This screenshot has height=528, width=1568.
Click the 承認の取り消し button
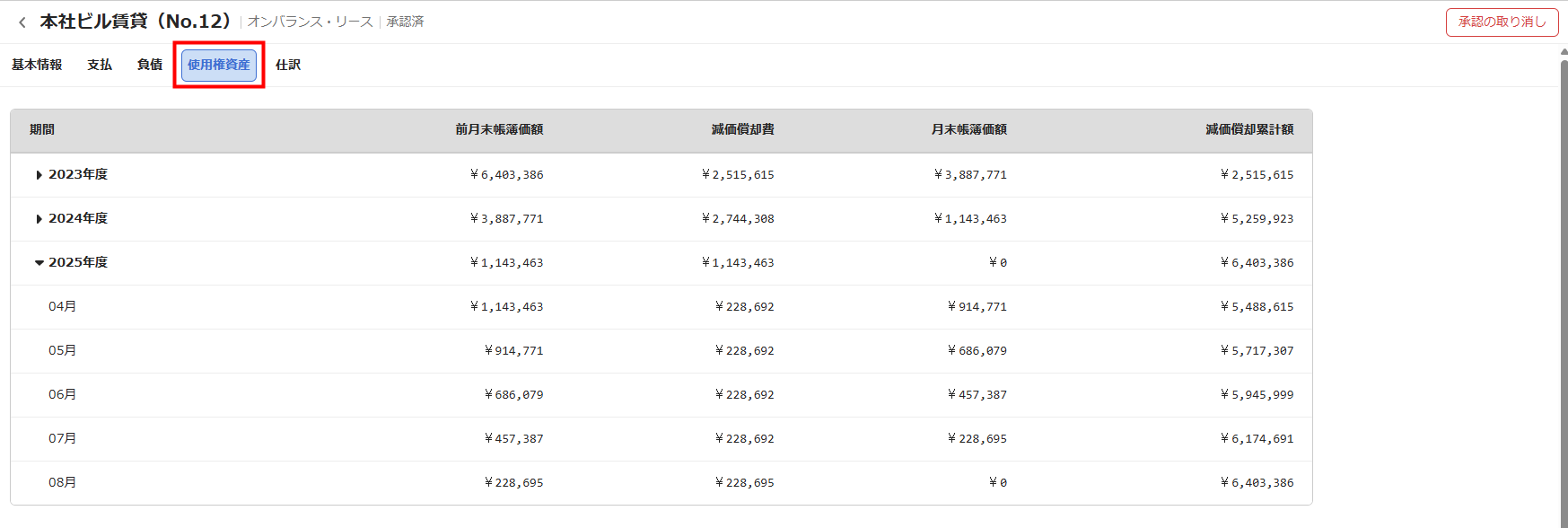click(x=1502, y=22)
